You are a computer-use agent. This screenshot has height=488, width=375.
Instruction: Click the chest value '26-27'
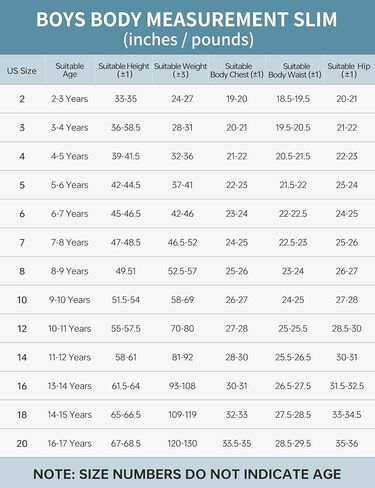click(237, 300)
